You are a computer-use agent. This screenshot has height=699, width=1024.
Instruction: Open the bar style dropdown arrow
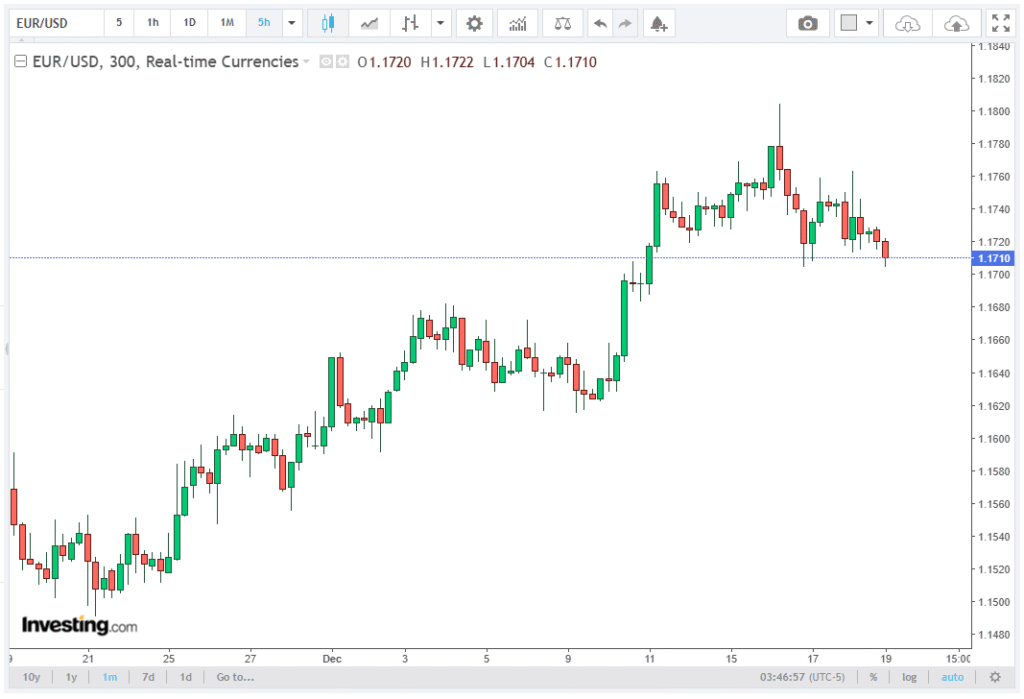point(439,23)
